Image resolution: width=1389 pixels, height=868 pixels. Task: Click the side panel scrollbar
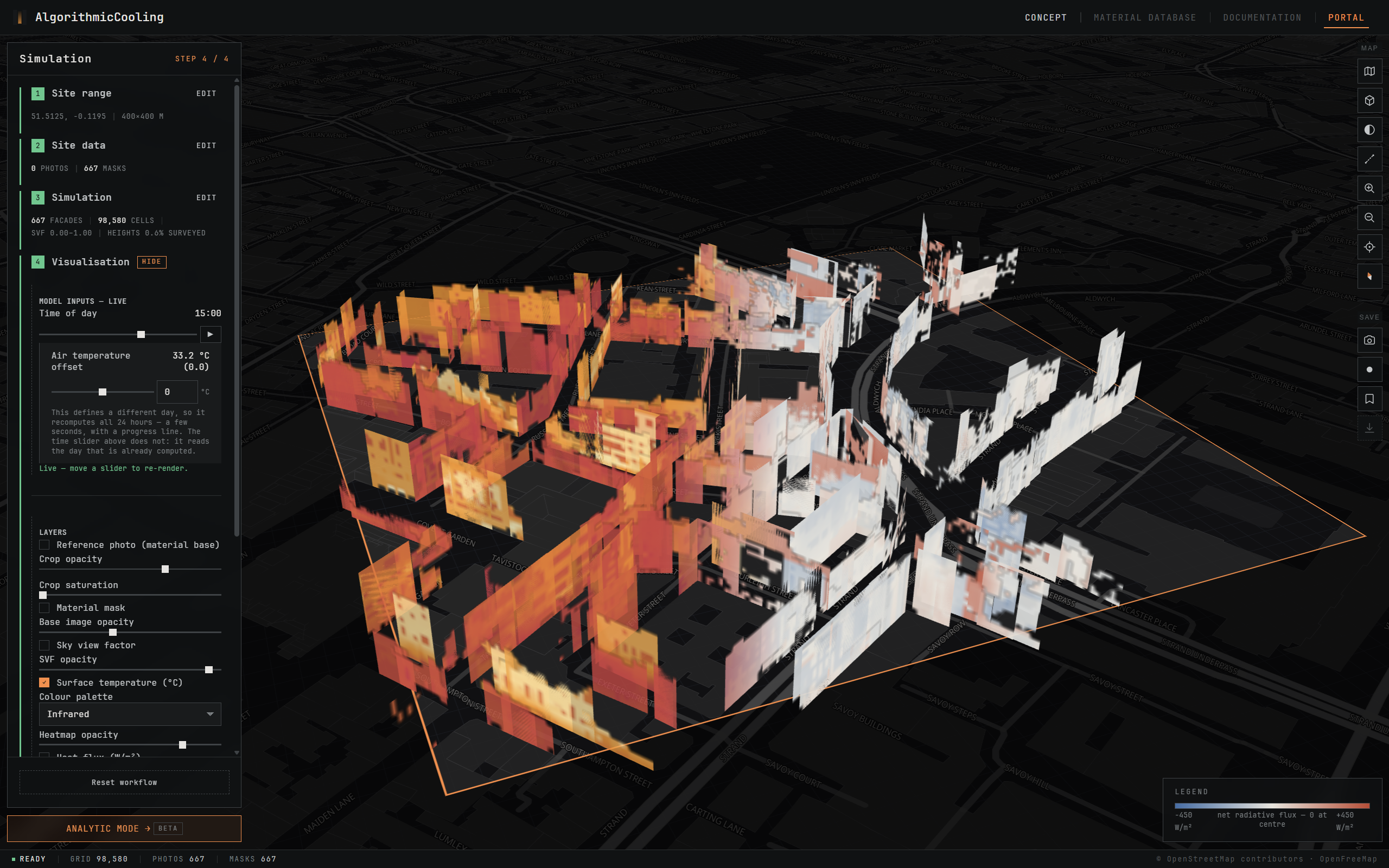237,311
